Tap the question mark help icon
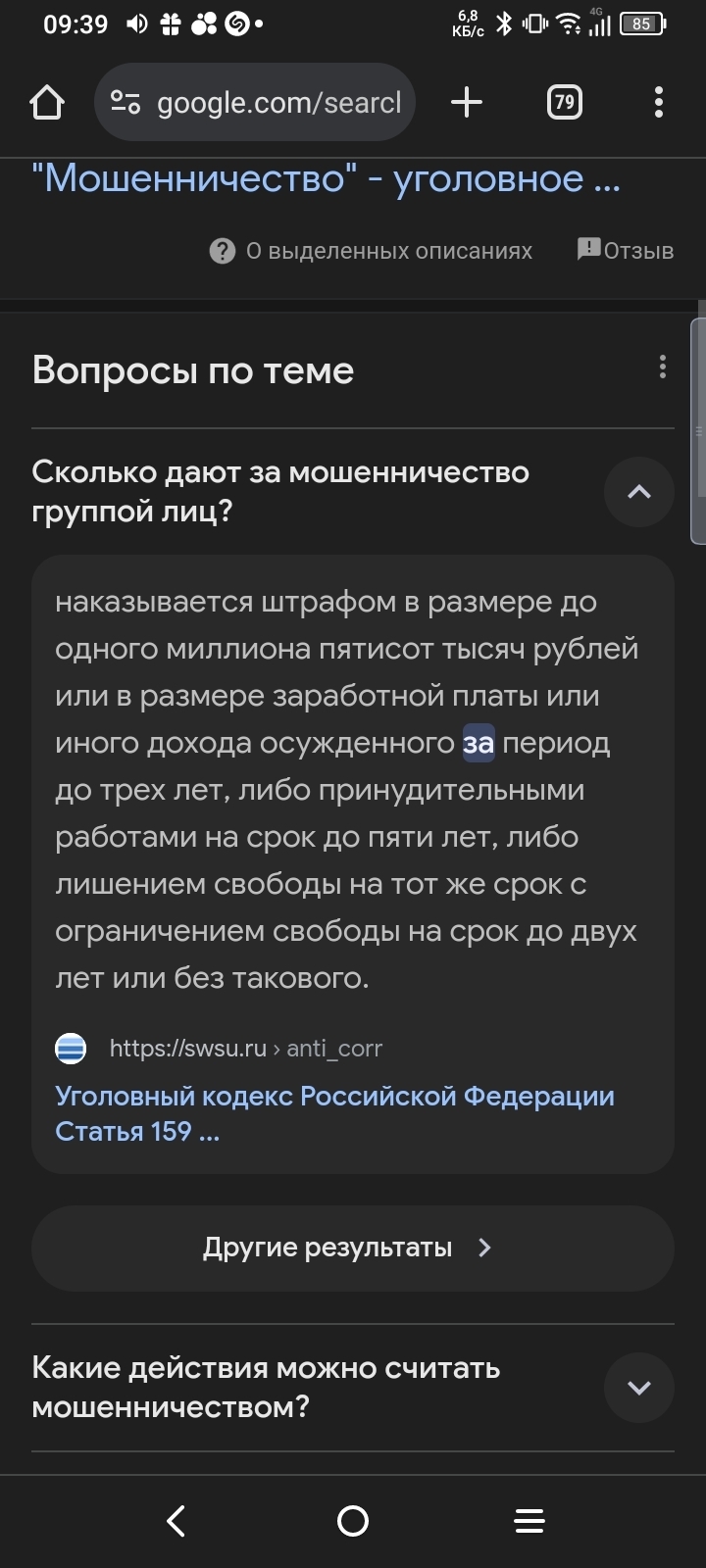This screenshot has height=1568, width=706. [223, 252]
